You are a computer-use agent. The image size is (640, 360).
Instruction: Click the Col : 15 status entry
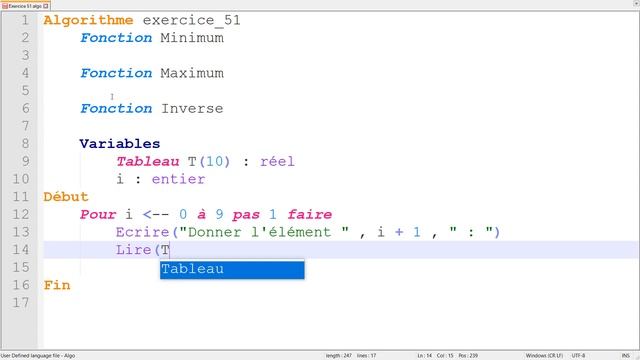click(x=445, y=356)
